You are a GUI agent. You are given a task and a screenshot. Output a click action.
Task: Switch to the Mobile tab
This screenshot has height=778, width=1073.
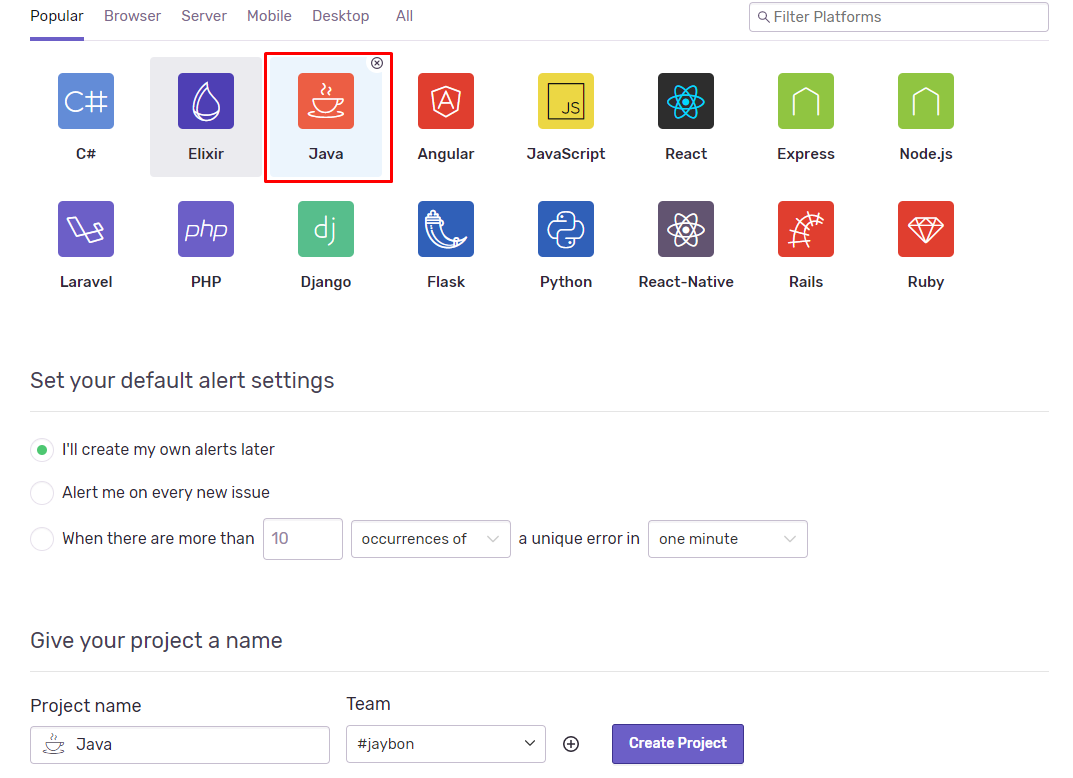point(269,16)
